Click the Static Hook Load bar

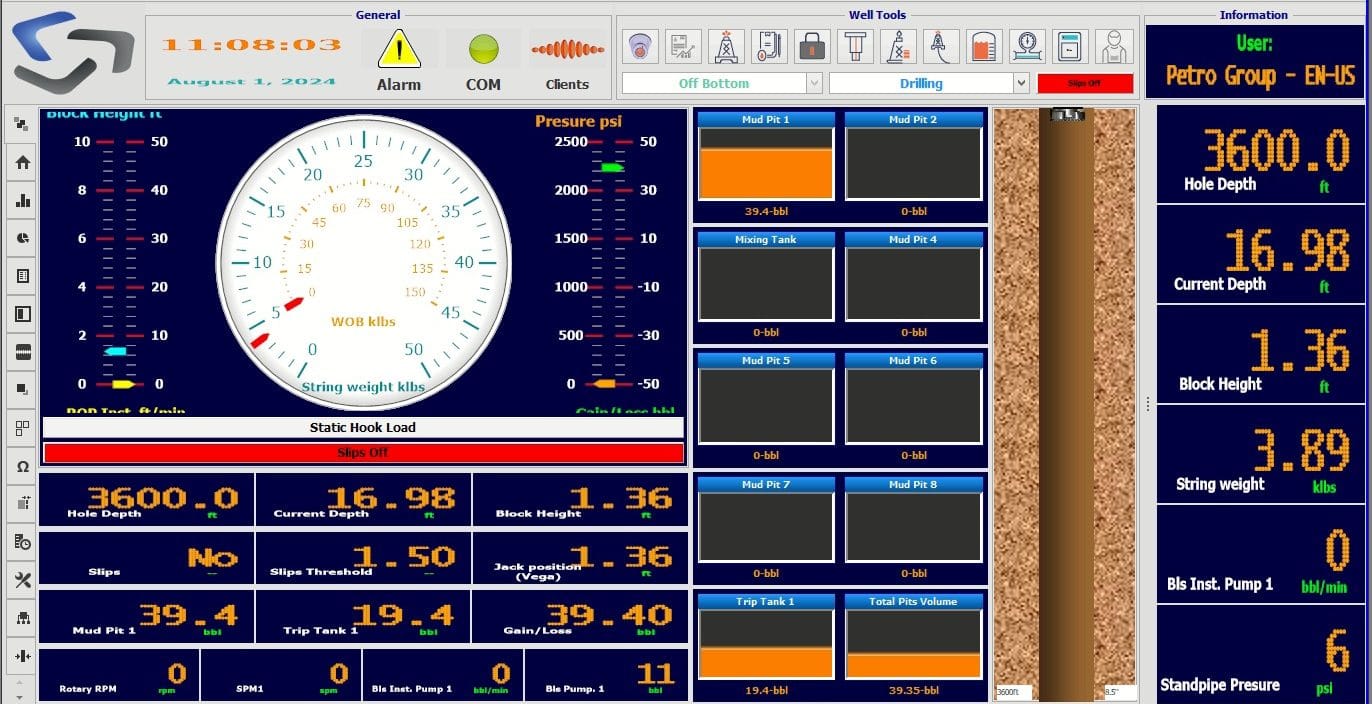(x=363, y=427)
